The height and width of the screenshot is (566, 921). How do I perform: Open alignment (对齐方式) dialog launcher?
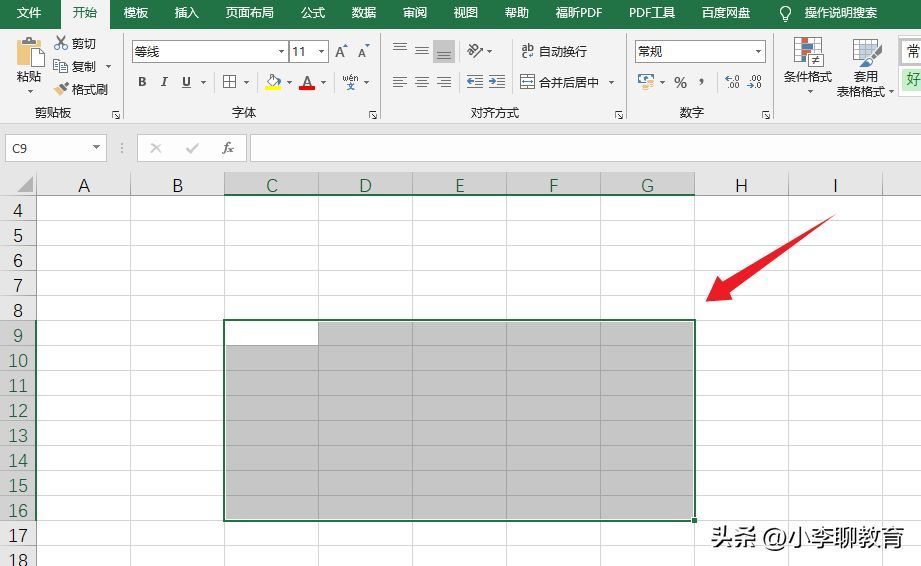(619, 115)
